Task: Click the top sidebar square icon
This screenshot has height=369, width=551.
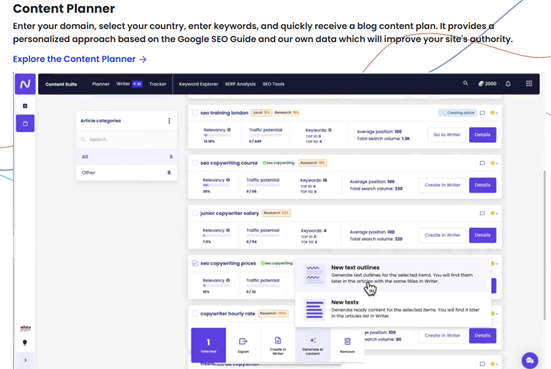Action: (x=25, y=106)
